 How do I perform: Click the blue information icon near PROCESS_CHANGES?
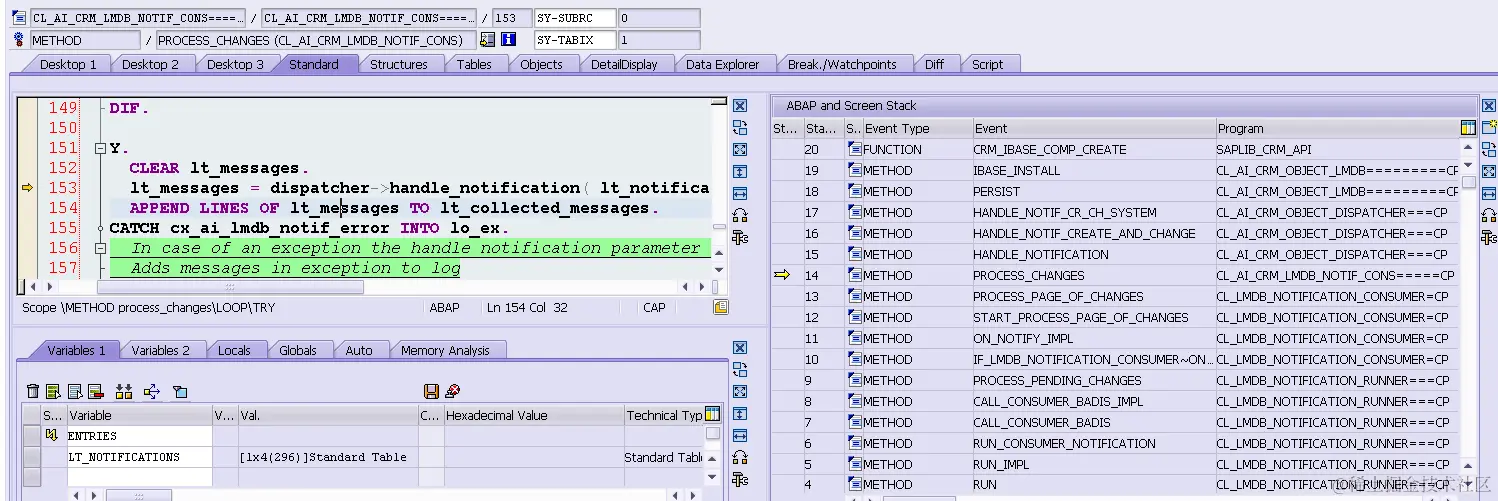click(x=508, y=40)
